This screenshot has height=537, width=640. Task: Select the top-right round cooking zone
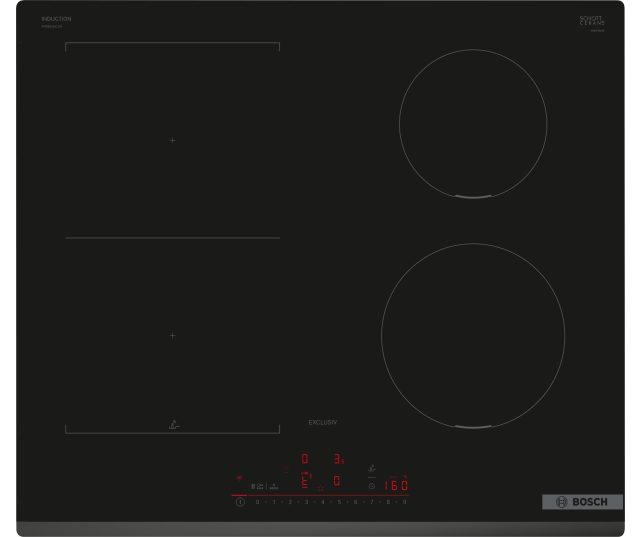tap(472, 124)
